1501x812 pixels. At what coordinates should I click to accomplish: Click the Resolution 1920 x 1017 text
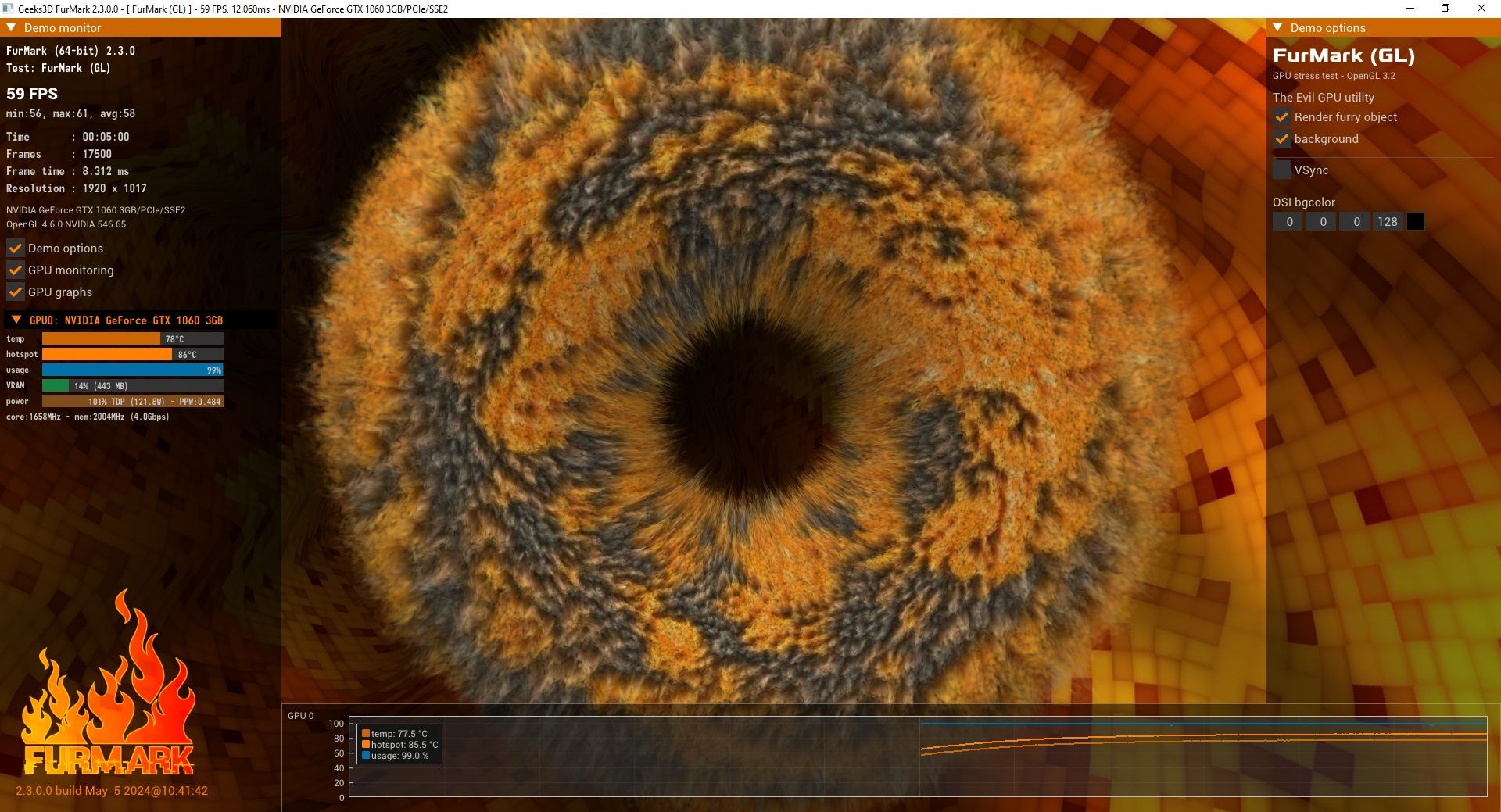point(77,188)
